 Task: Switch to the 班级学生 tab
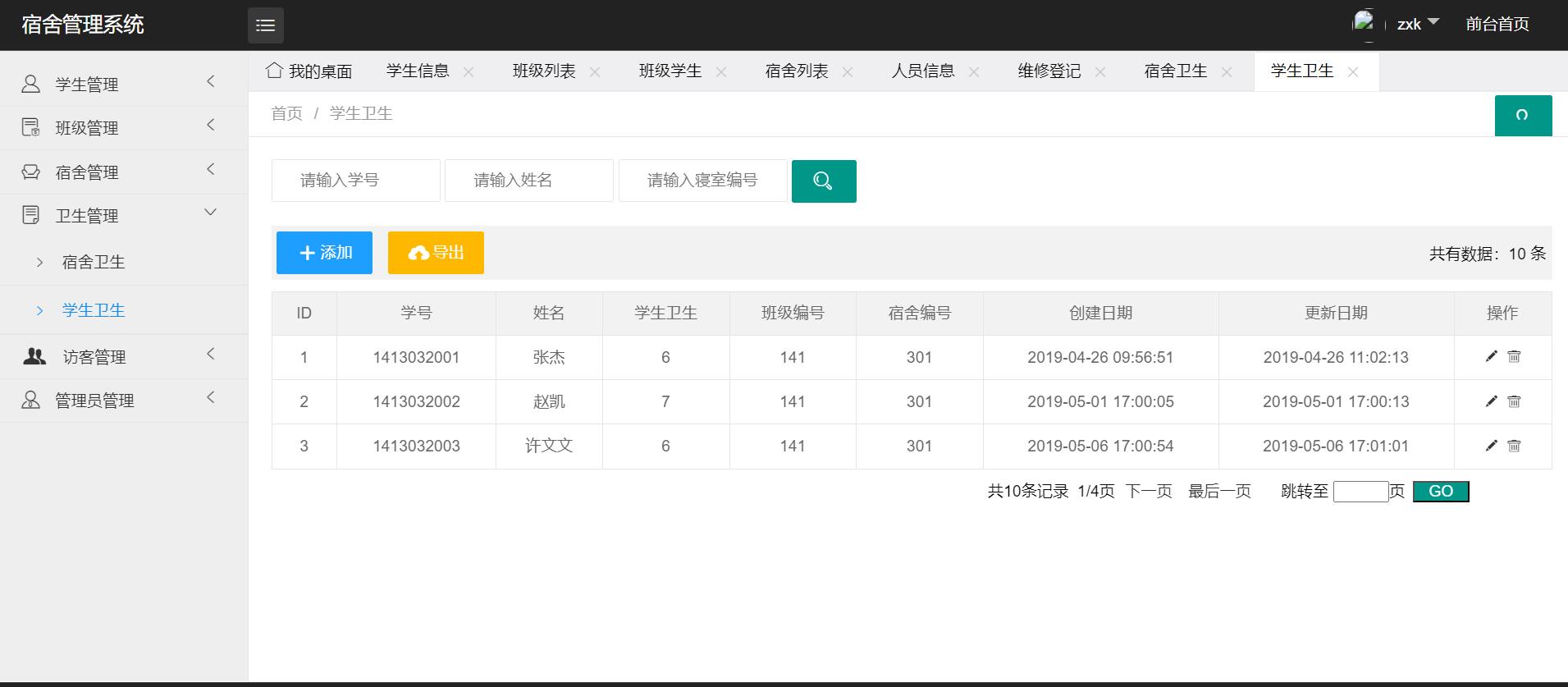click(670, 71)
